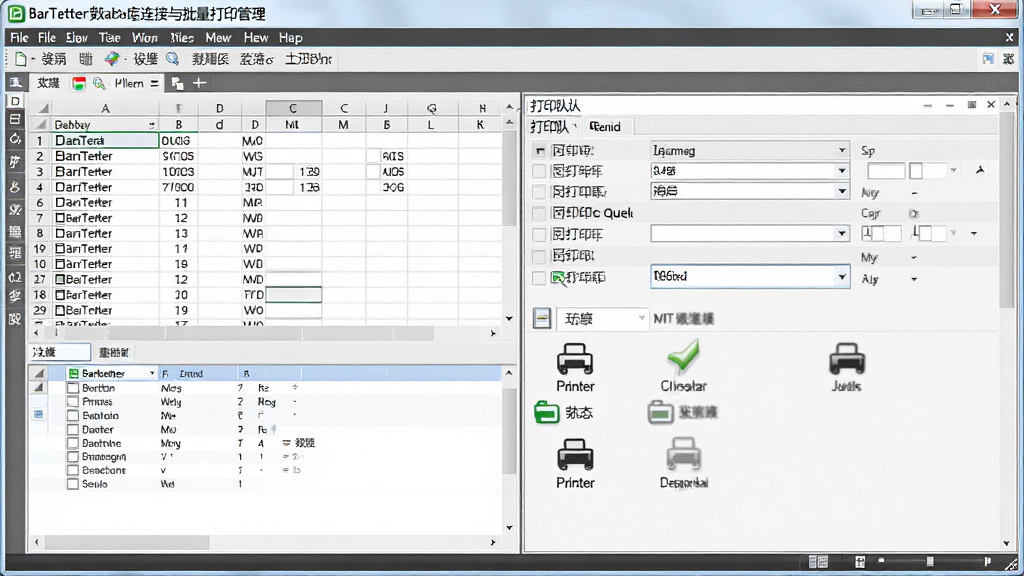Viewport: 1024px width, 576px height.
Task: Click the plus icon in the tab strip
Action: click(x=199, y=83)
